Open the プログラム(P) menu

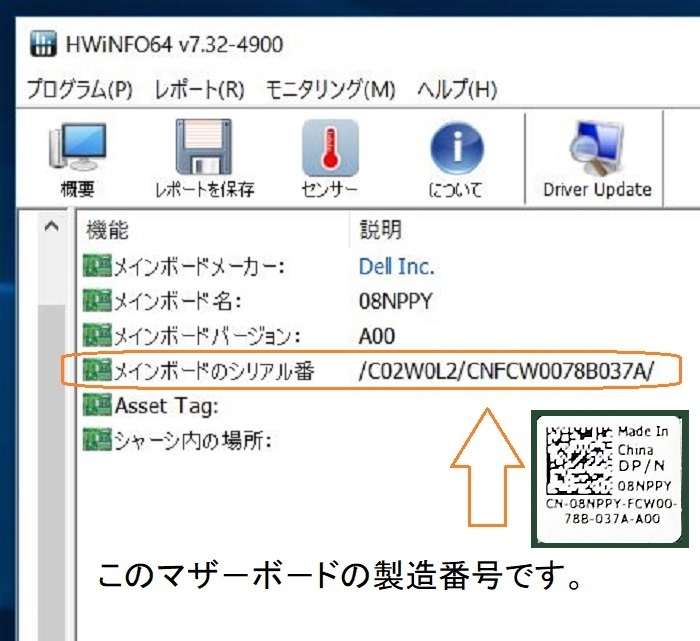coord(80,89)
